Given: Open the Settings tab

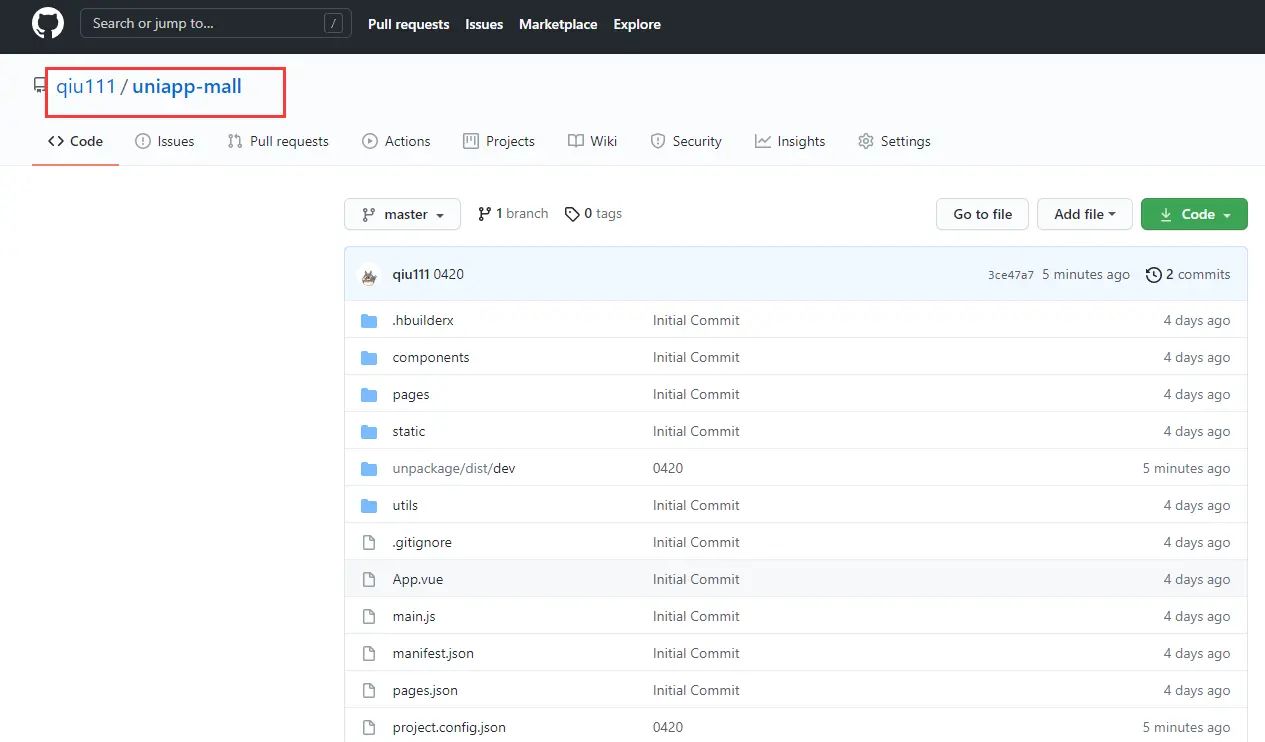Looking at the screenshot, I should tap(894, 141).
